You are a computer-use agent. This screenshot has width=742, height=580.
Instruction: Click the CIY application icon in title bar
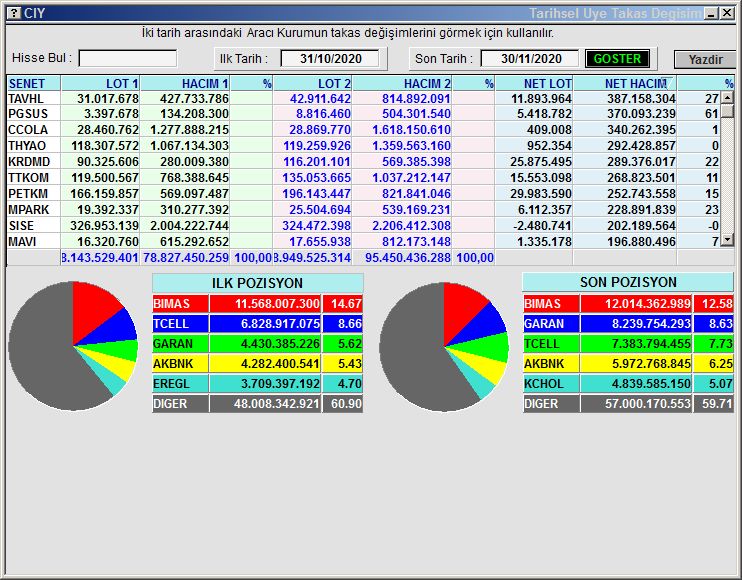[13, 13]
